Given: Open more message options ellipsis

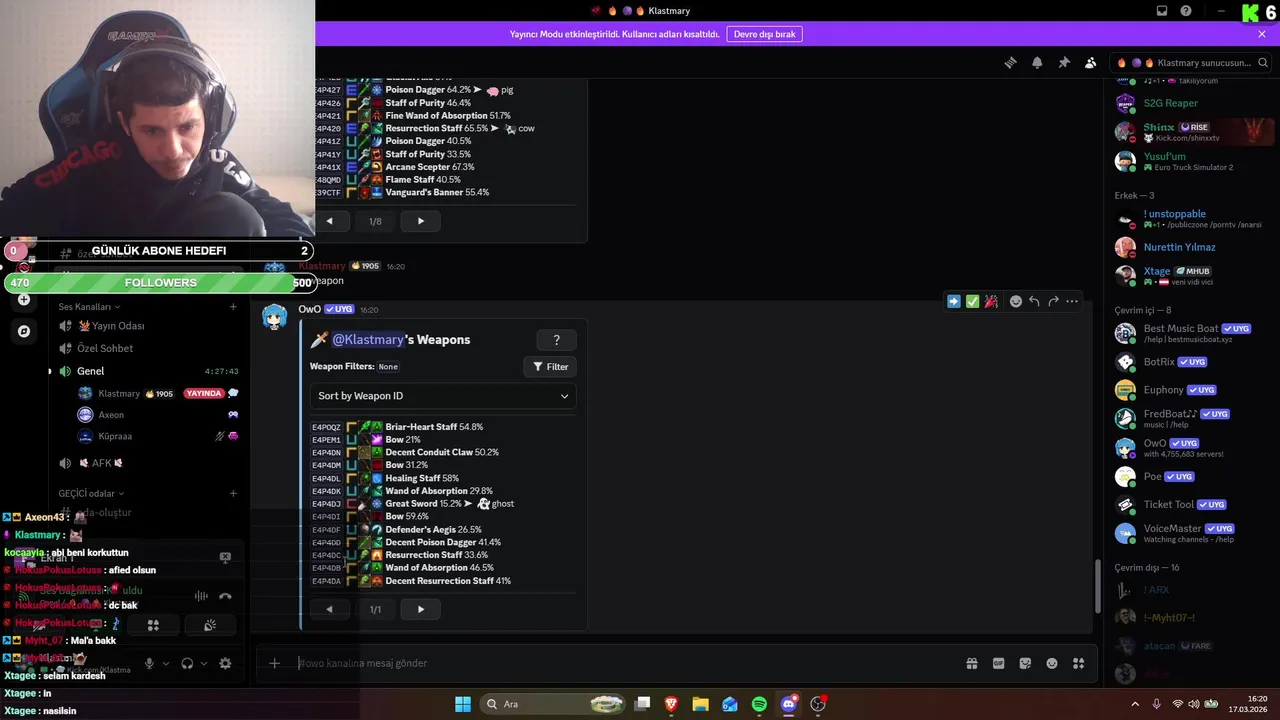Looking at the screenshot, I should pyautogui.click(x=1072, y=301).
